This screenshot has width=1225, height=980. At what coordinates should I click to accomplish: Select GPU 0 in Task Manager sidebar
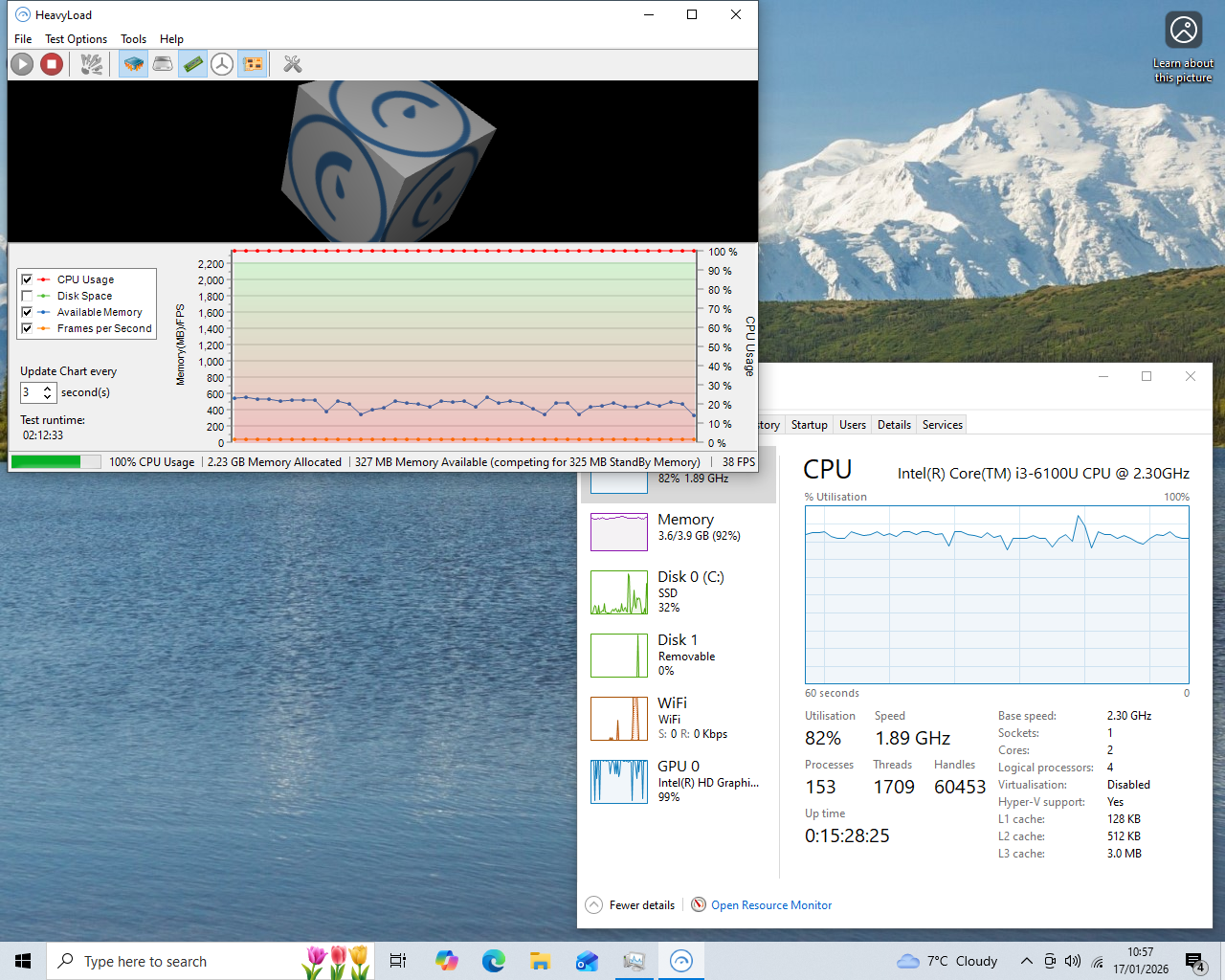pyautogui.click(x=679, y=781)
